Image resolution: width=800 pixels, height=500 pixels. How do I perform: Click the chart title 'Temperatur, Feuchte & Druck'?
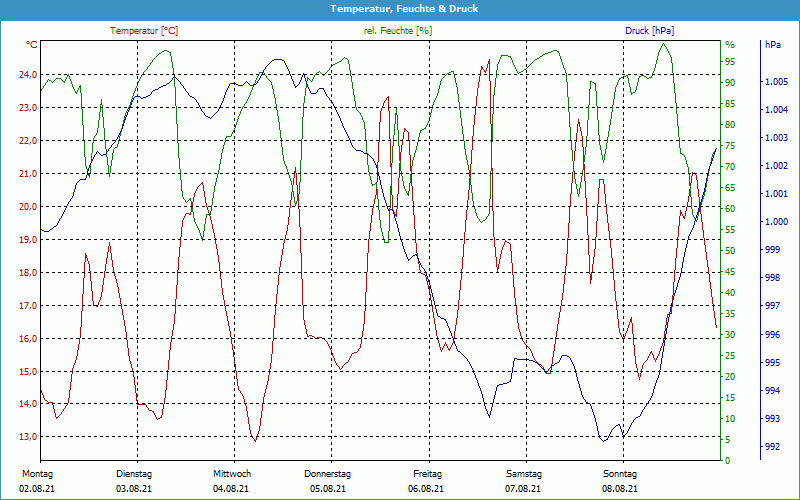tap(404, 9)
